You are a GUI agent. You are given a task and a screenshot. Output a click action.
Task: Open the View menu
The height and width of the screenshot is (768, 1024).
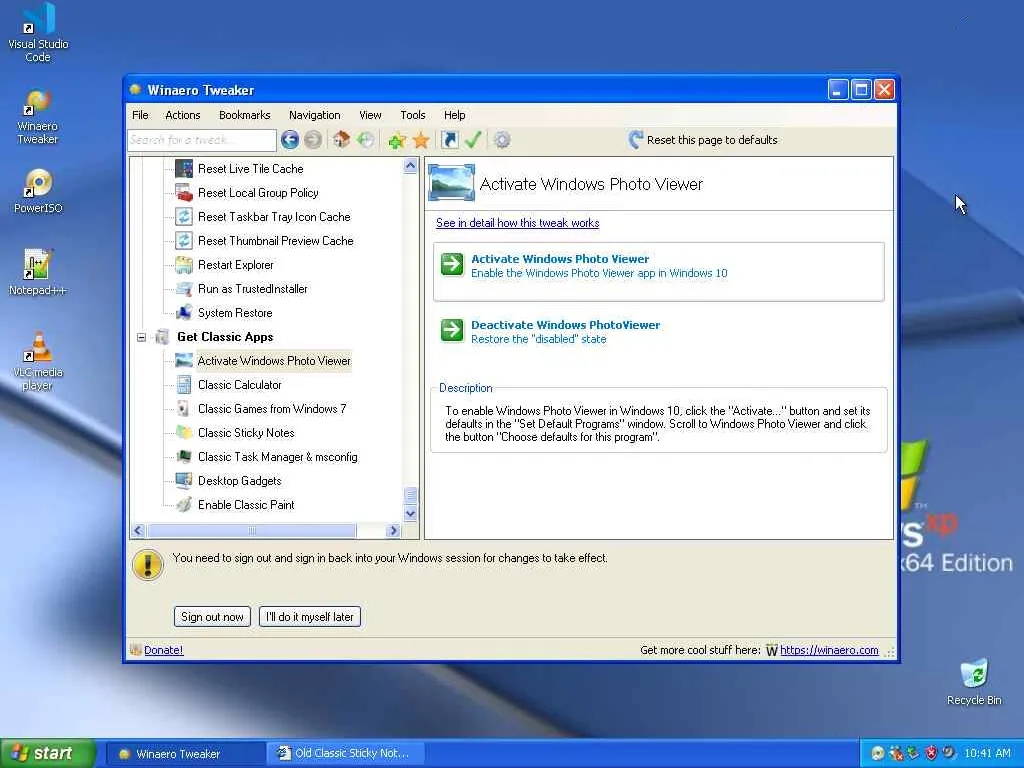point(370,115)
